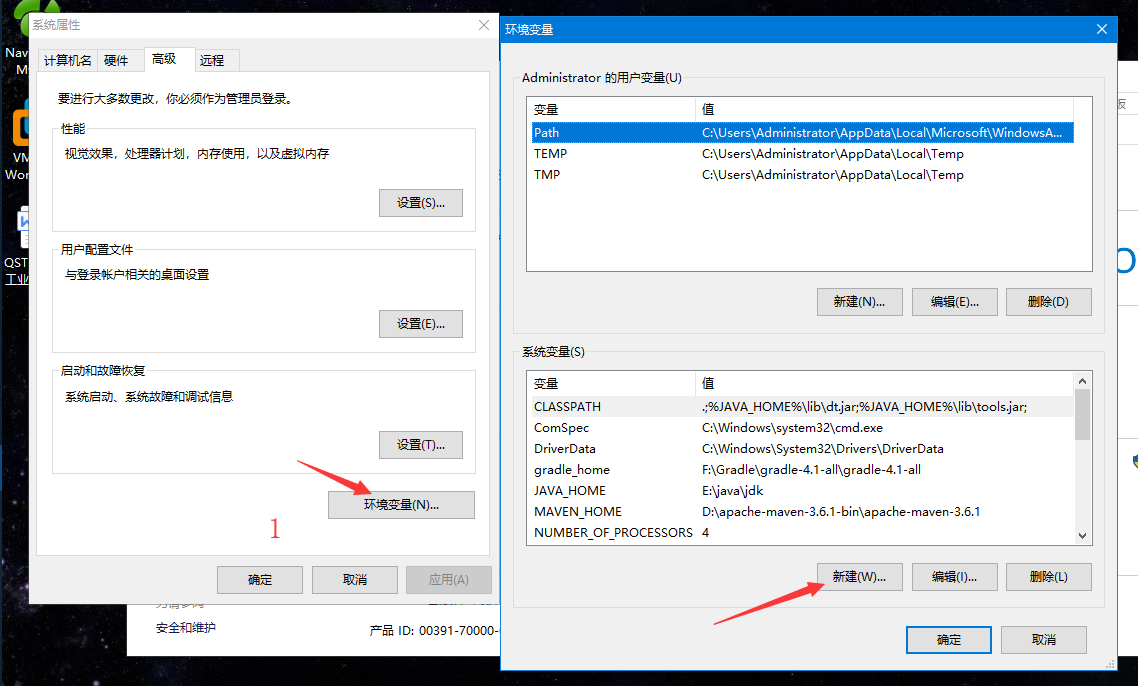Image resolution: width=1138 pixels, height=686 pixels.
Task: Delete system variable with 删除(L) button
Action: click(1049, 577)
